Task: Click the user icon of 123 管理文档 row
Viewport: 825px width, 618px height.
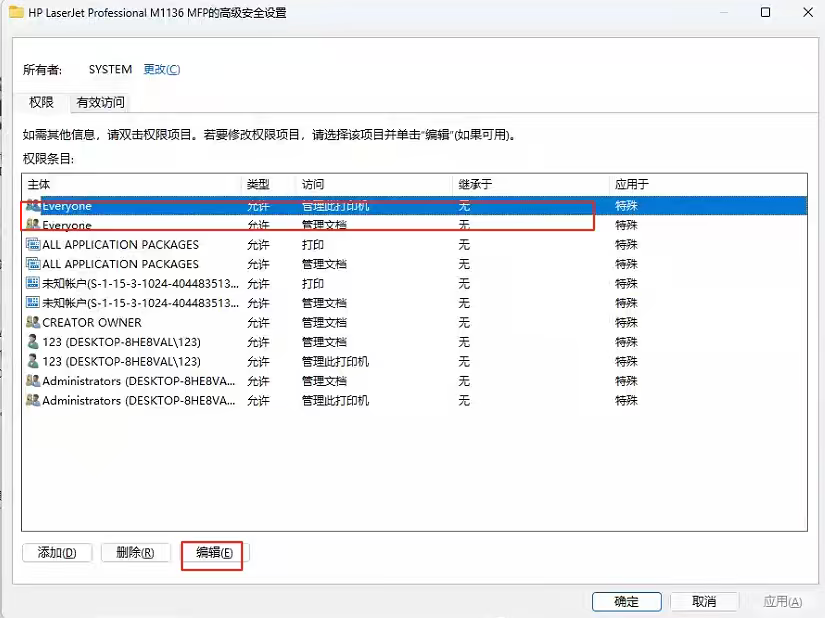Action: coord(33,341)
